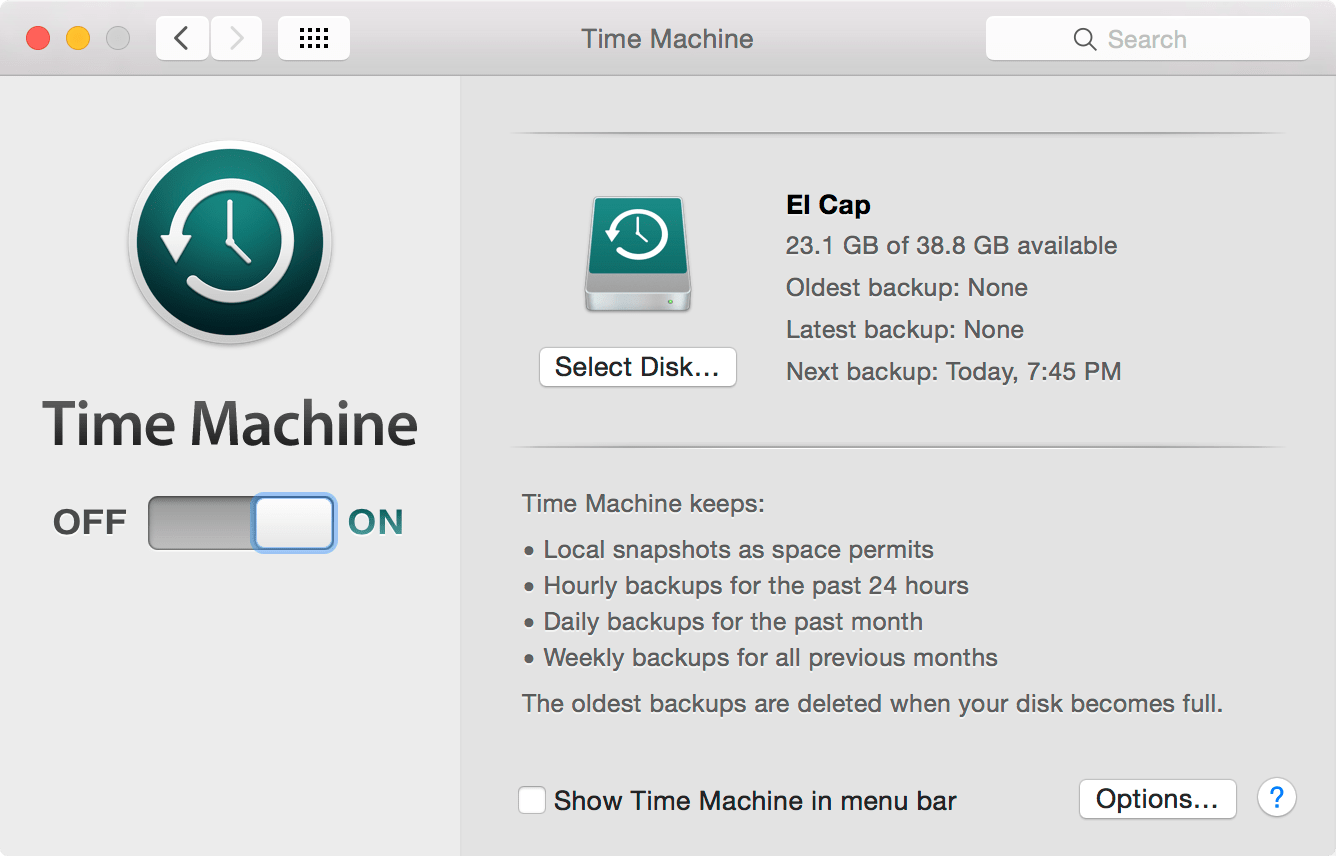Screen dimensions: 1336x856
Task: Click the El Cap disk name
Action: tap(828, 204)
